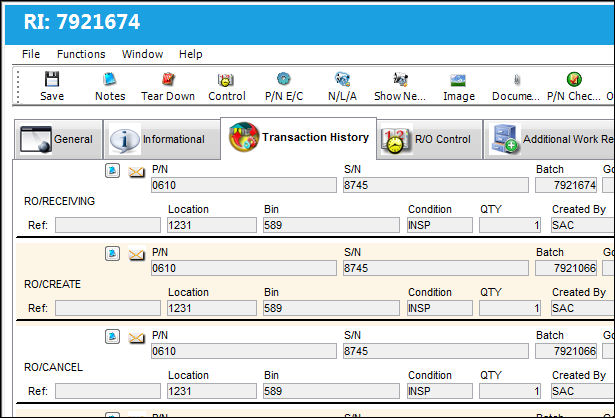Click the Ref field in RO/RECEIVING row

pyautogui.click(x=108, y=225)
